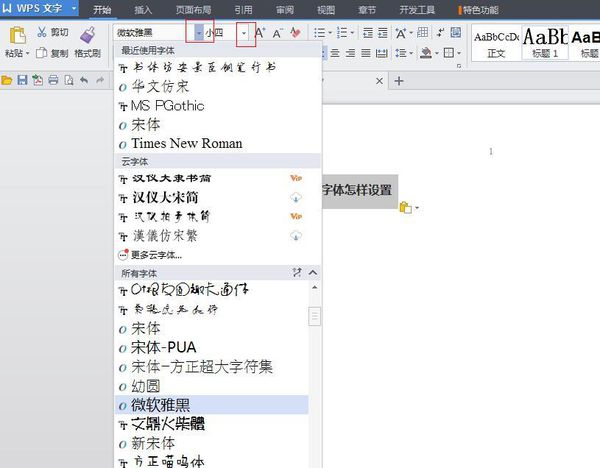Apply numbered list formatting
600x468 pixels.
(x=342, y=33)
